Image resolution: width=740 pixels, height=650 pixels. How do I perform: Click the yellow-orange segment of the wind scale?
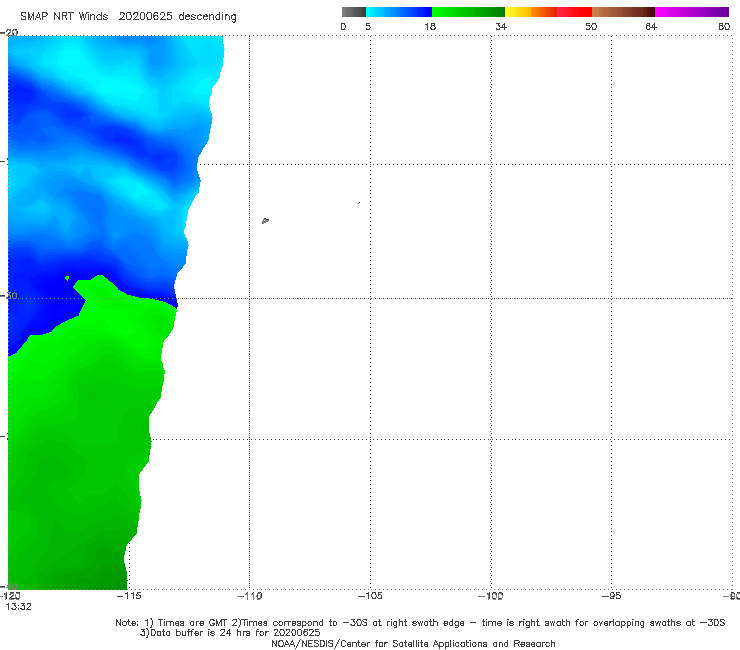point(530,12)
